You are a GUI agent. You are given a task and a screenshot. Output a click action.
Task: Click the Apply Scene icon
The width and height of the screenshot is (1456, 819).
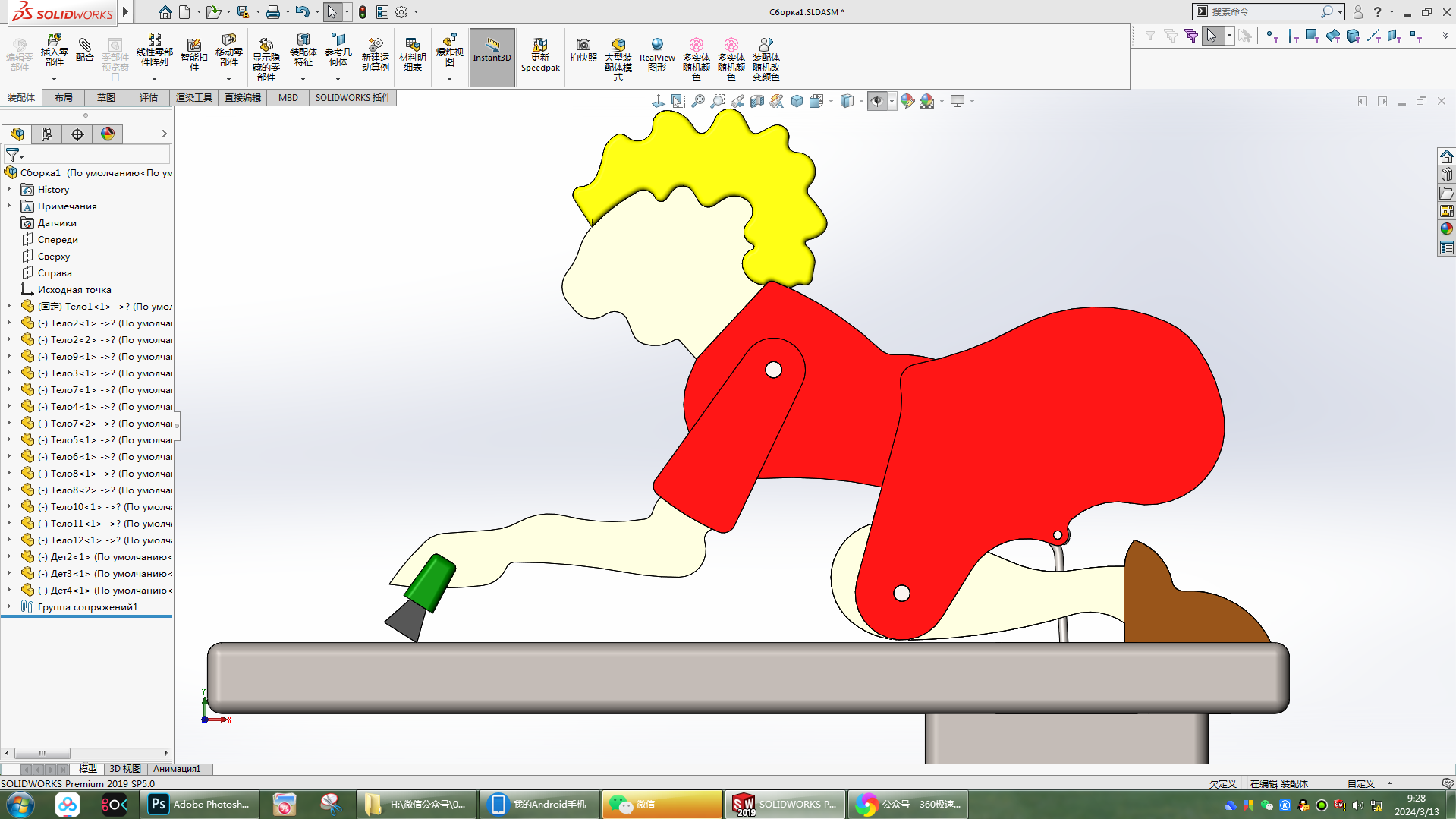(927, 101)
